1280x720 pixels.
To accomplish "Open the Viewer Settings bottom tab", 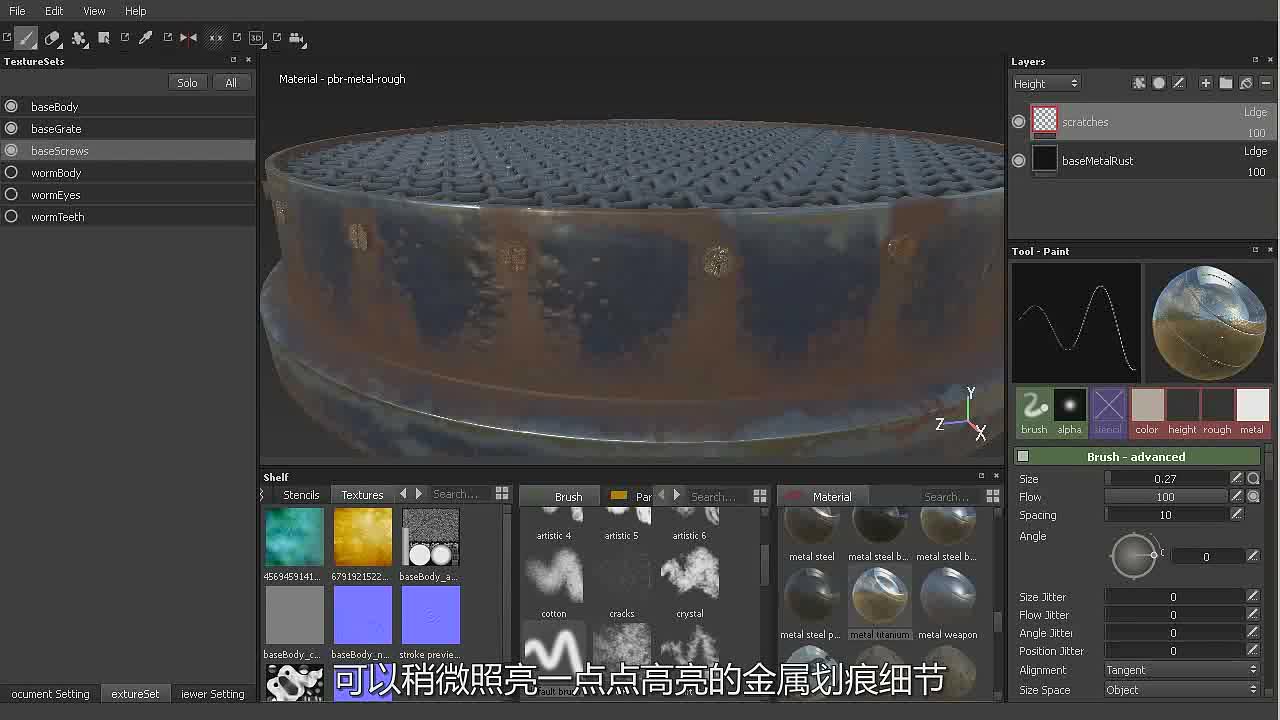I will point(212,694).
